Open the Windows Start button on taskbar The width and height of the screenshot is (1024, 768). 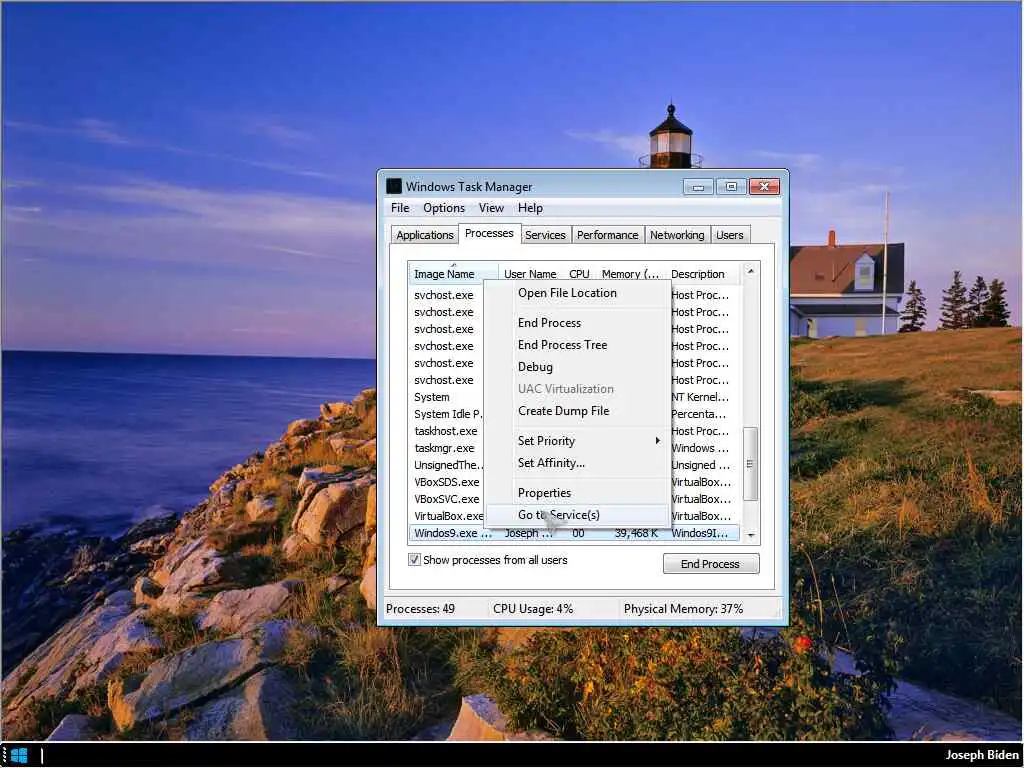click(19, 756)
